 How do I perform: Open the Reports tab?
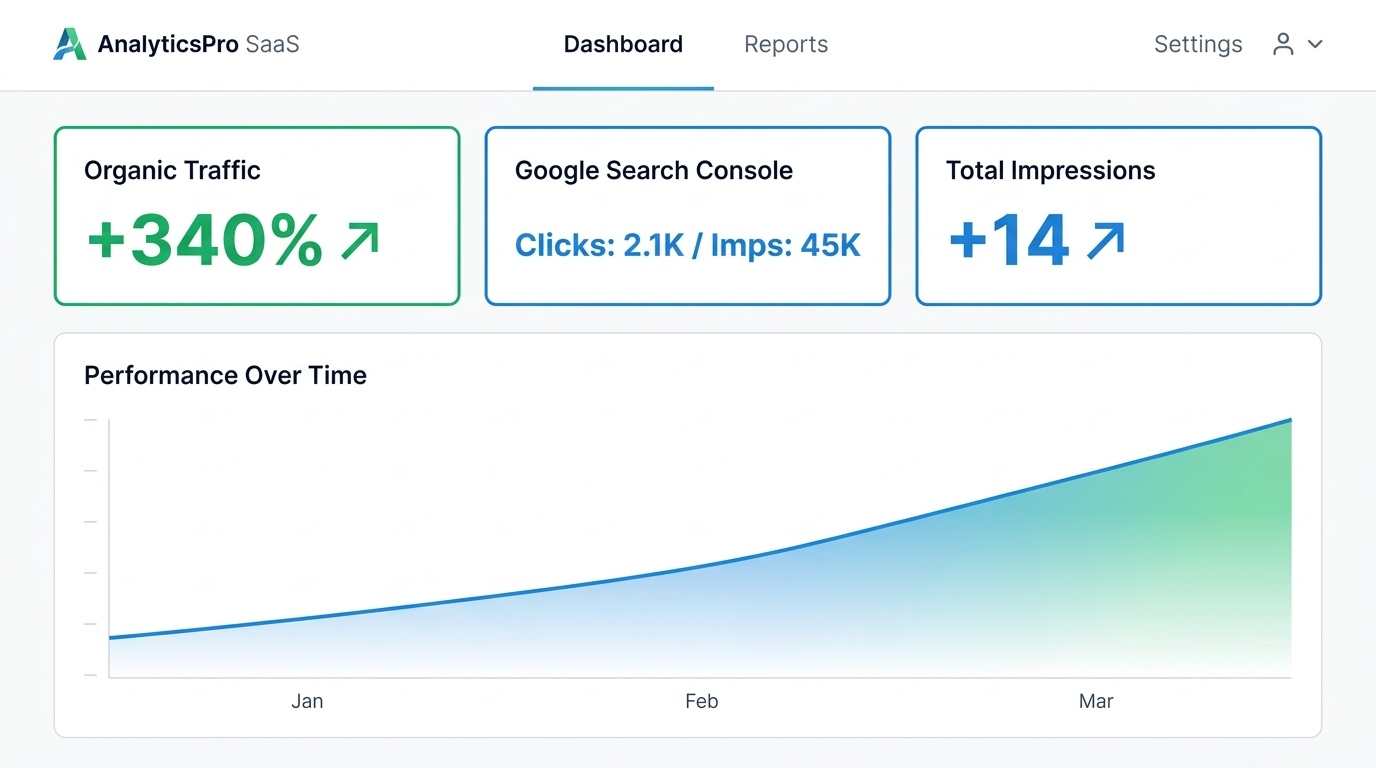786,44
